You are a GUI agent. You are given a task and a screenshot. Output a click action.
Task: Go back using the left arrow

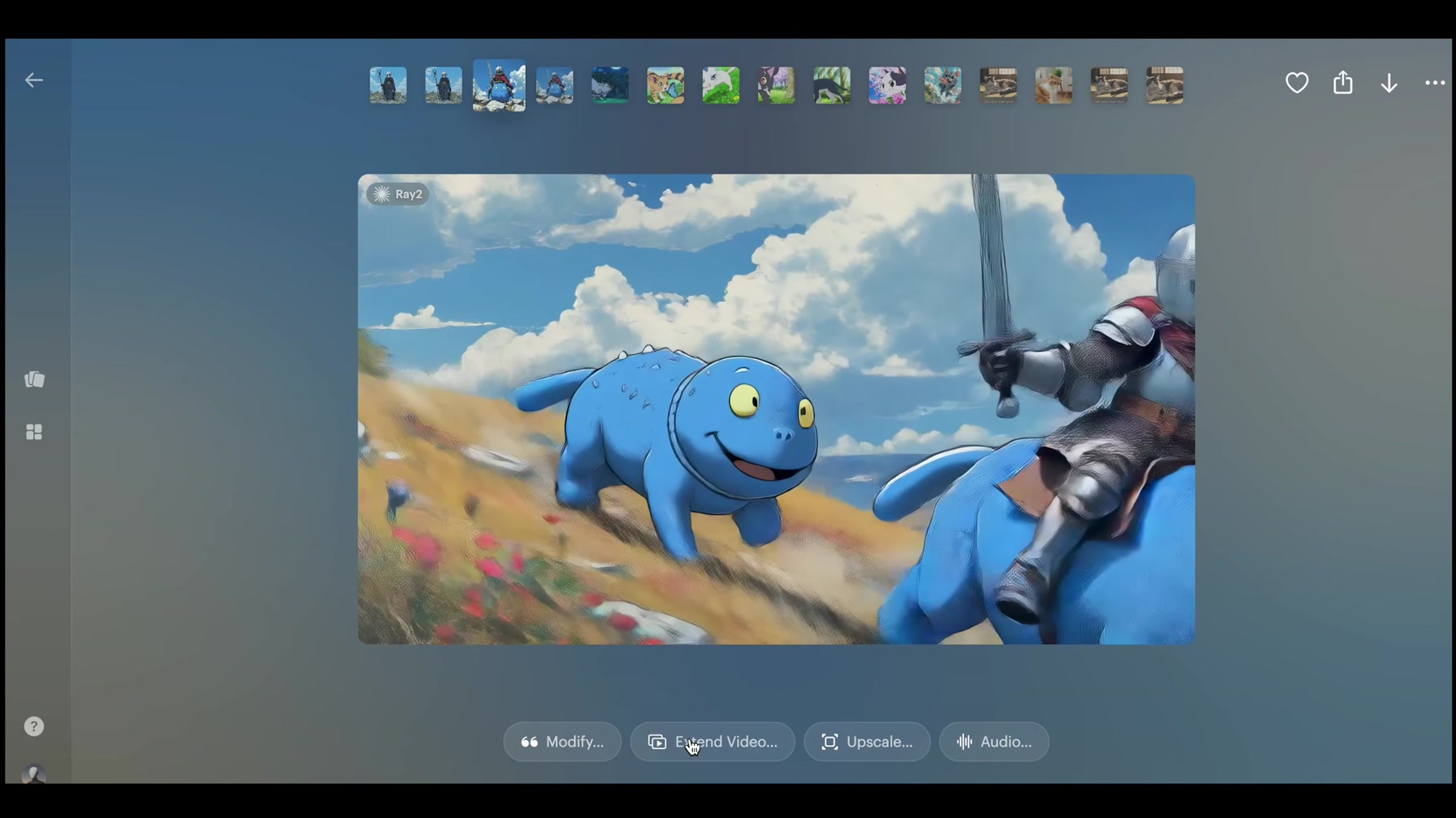(33, 80)
